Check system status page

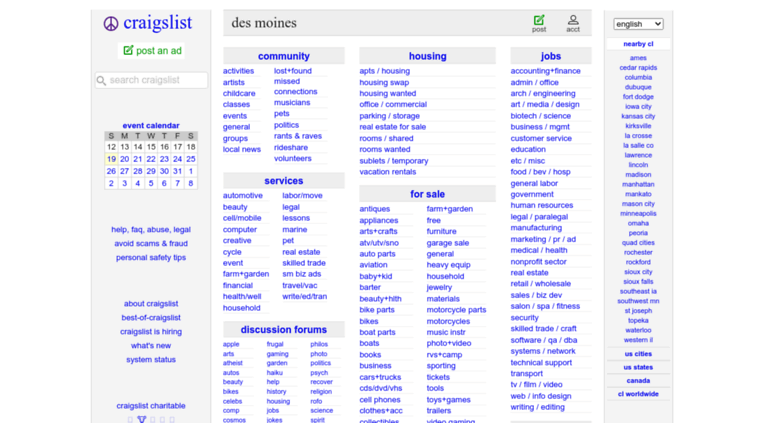coord(151,360)
